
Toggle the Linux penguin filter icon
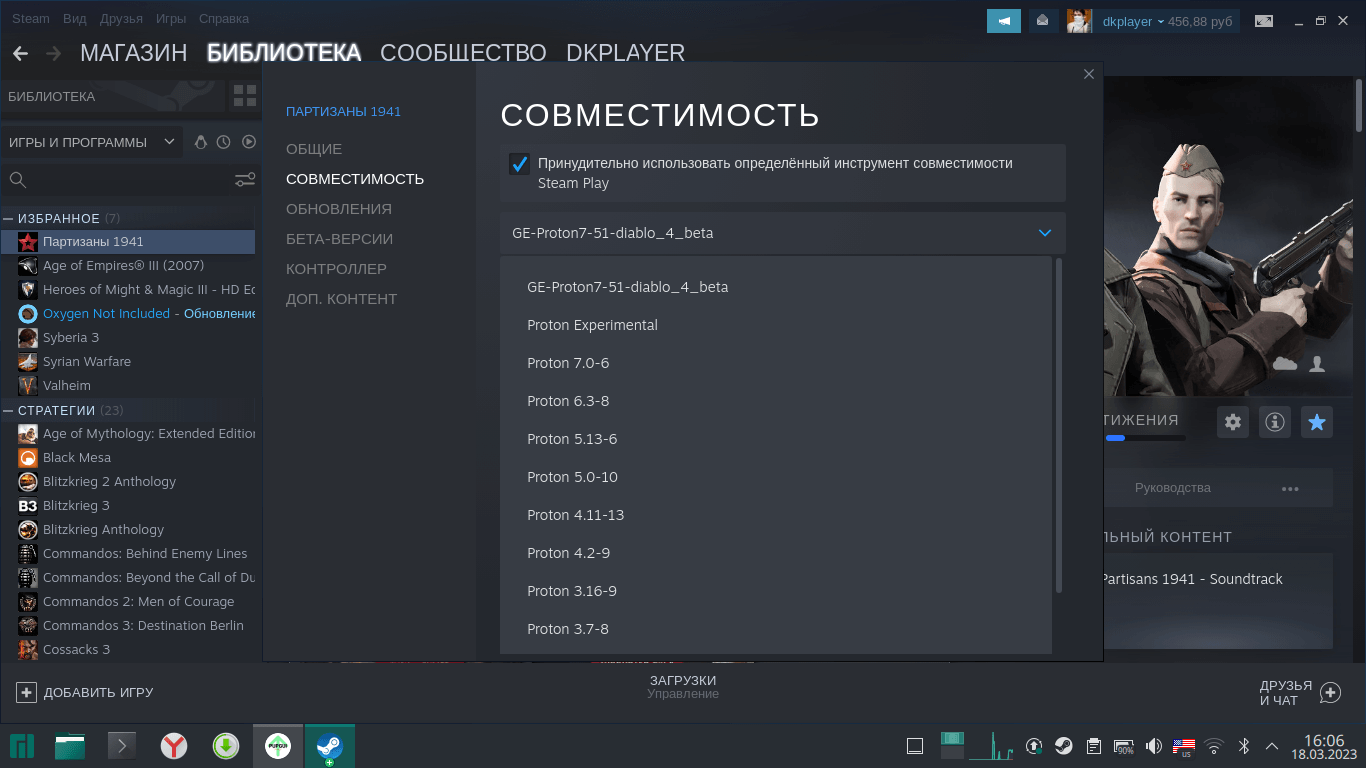pyautogui.click(x=200, y=142)
